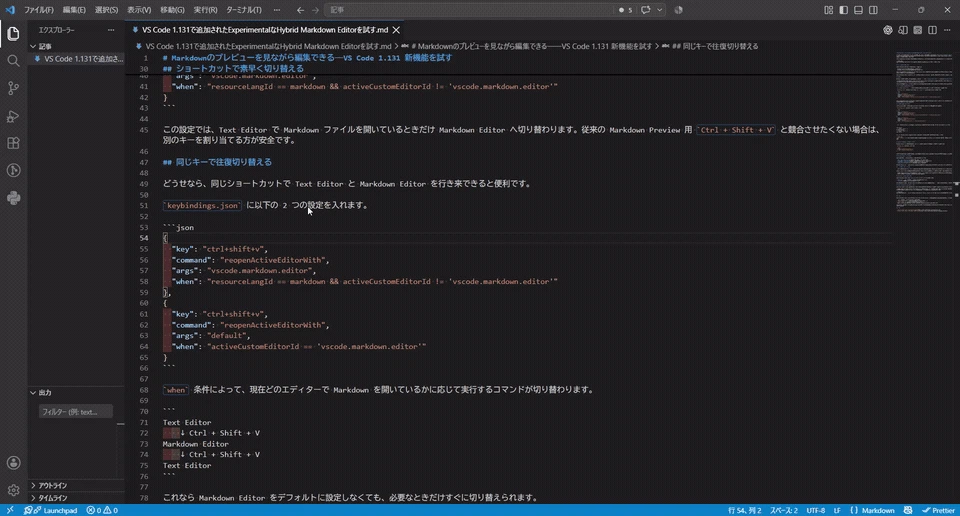This screenshot has width=960, height=516.
Task: Open Explorer panel More Actions ellipsis
Action: point(111,30)
